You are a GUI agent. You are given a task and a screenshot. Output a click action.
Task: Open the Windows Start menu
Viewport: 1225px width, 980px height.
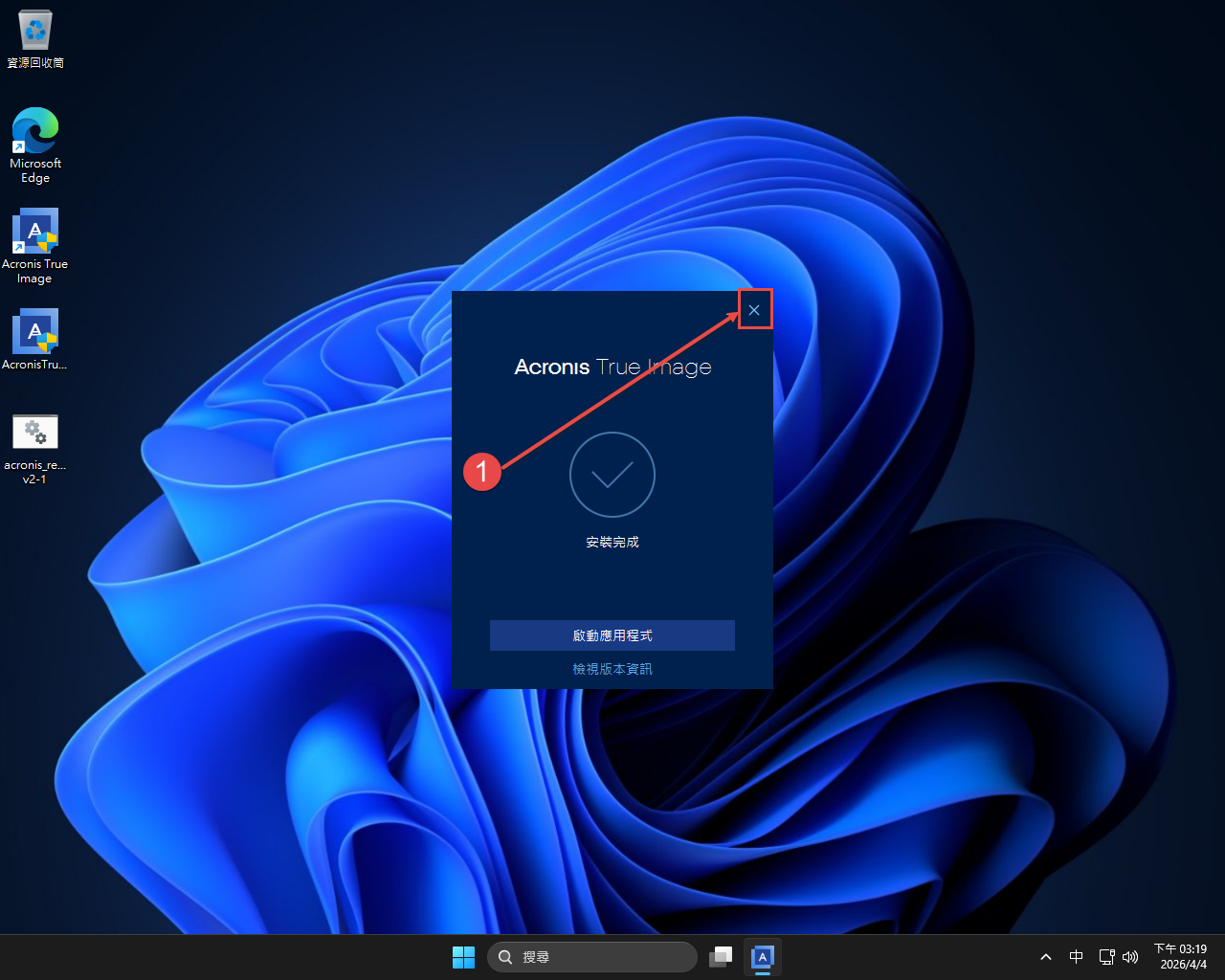point(463,957)
